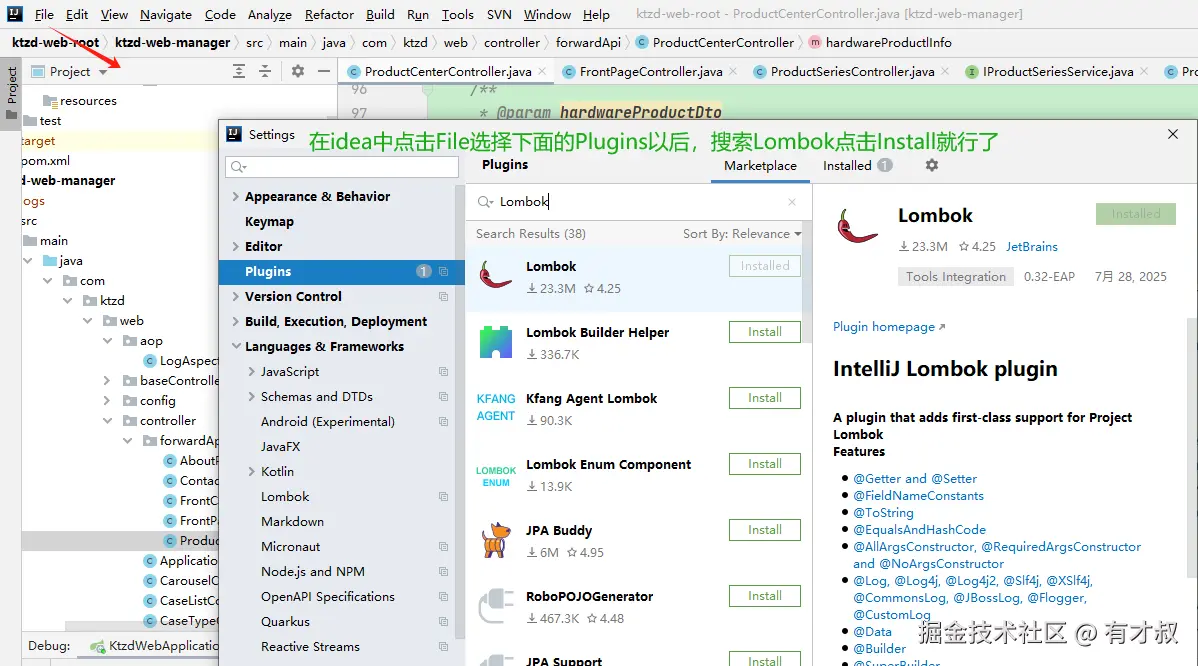Click the scope icon beside Lombok settings
Image resolution: width=1198 pixels, height=666 pixels.
[443, 496]
